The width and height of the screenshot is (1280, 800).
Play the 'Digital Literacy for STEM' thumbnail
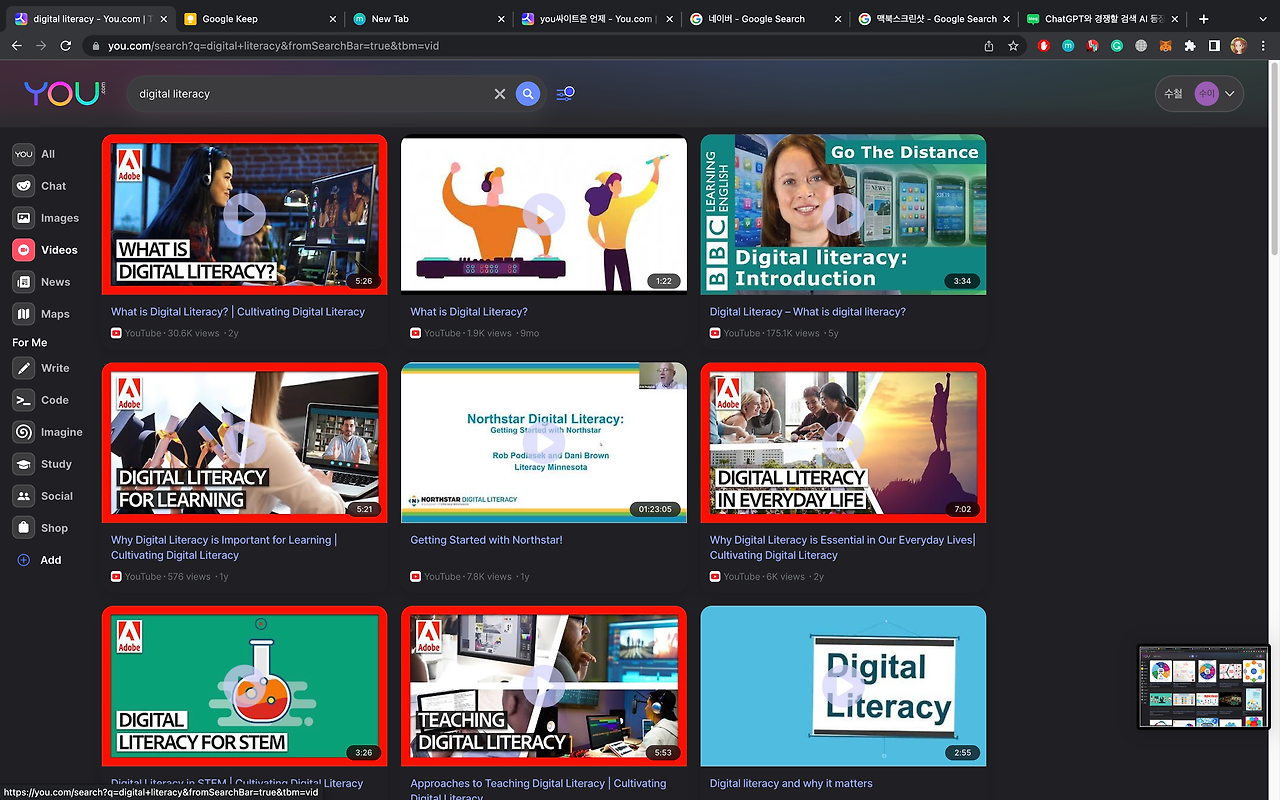click(244, 686)
